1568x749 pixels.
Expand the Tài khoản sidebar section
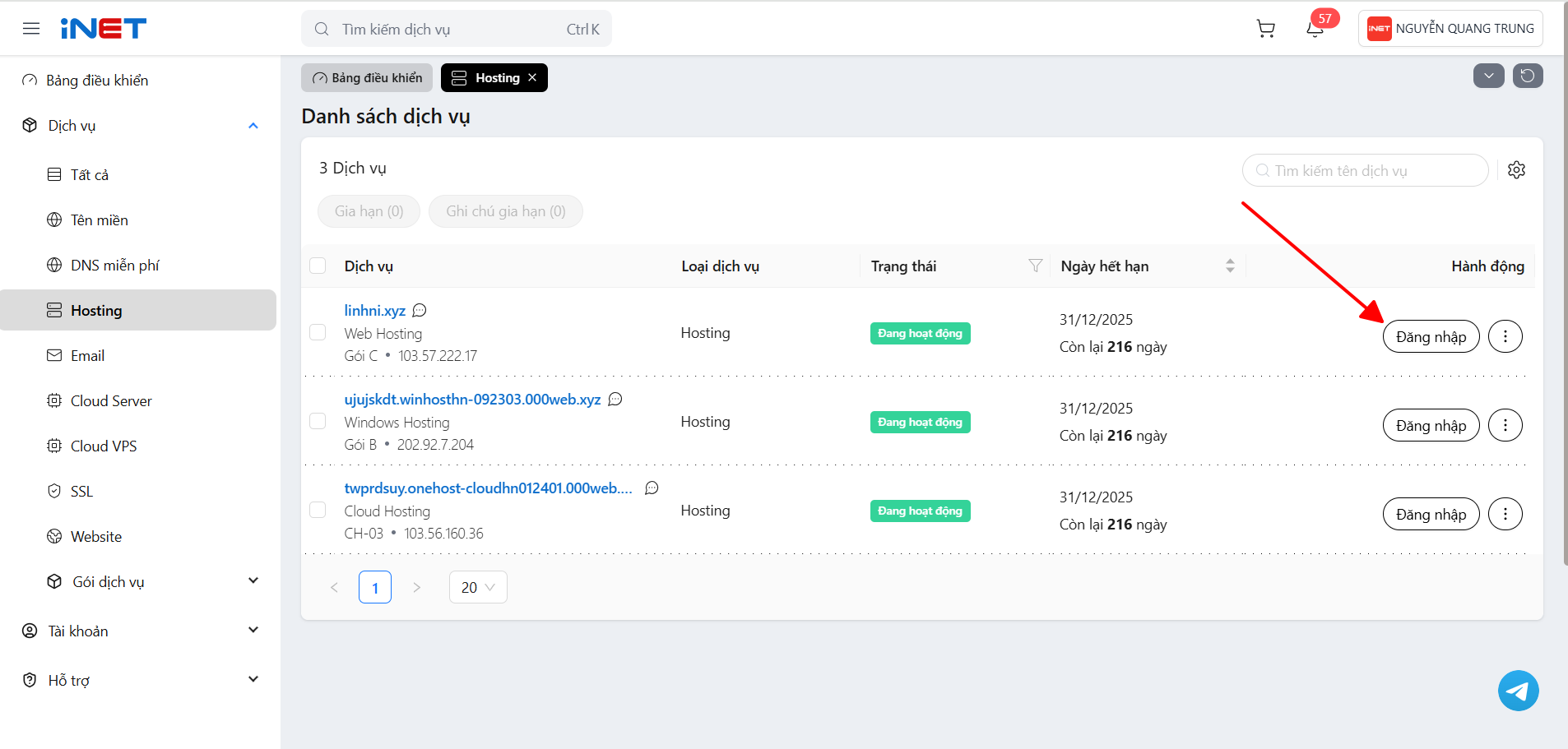pyautogui.click(x=253, y=630)
